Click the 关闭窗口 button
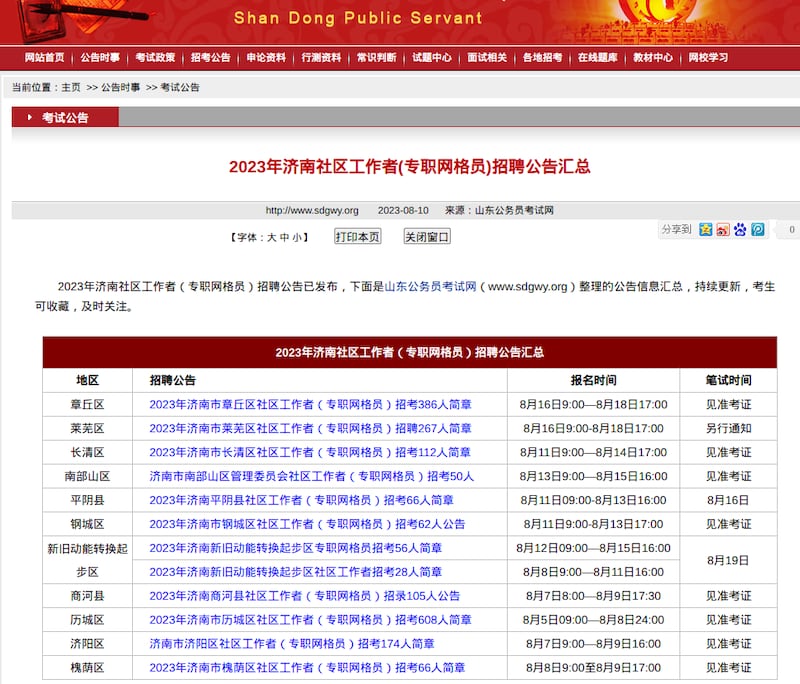The height and width of the screenshot is (684, 800). pyautogui.click(x=427, y=236)
